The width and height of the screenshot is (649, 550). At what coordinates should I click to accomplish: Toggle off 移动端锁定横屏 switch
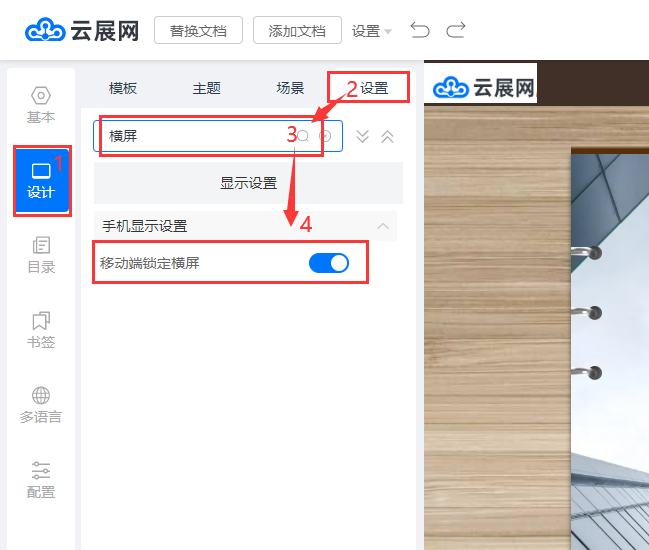pos(328,263)
